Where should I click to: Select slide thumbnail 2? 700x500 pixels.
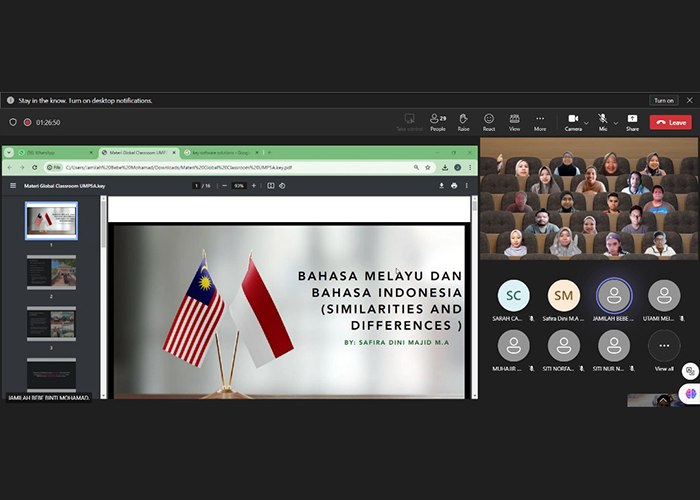click(51, 272)
